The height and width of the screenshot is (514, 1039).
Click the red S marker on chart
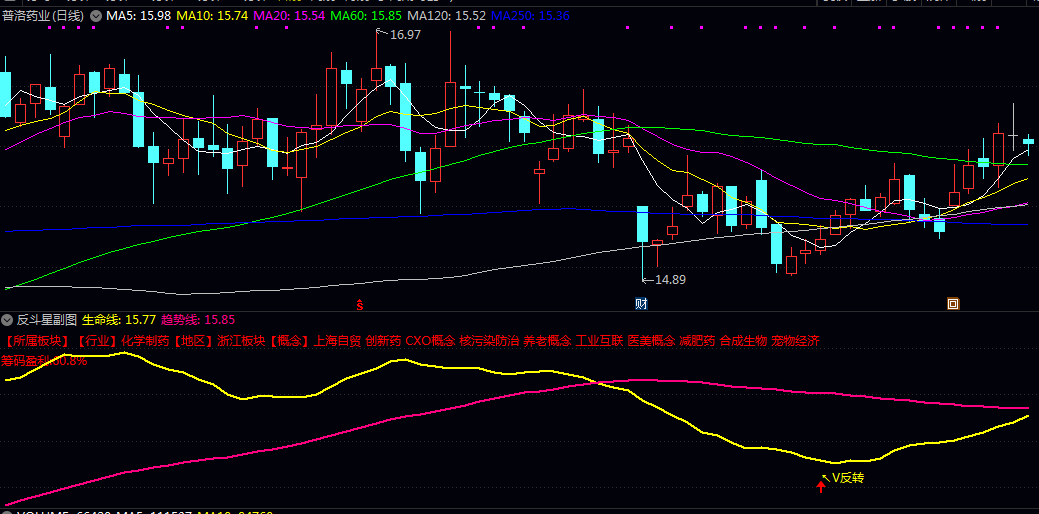tap(360, 305)
